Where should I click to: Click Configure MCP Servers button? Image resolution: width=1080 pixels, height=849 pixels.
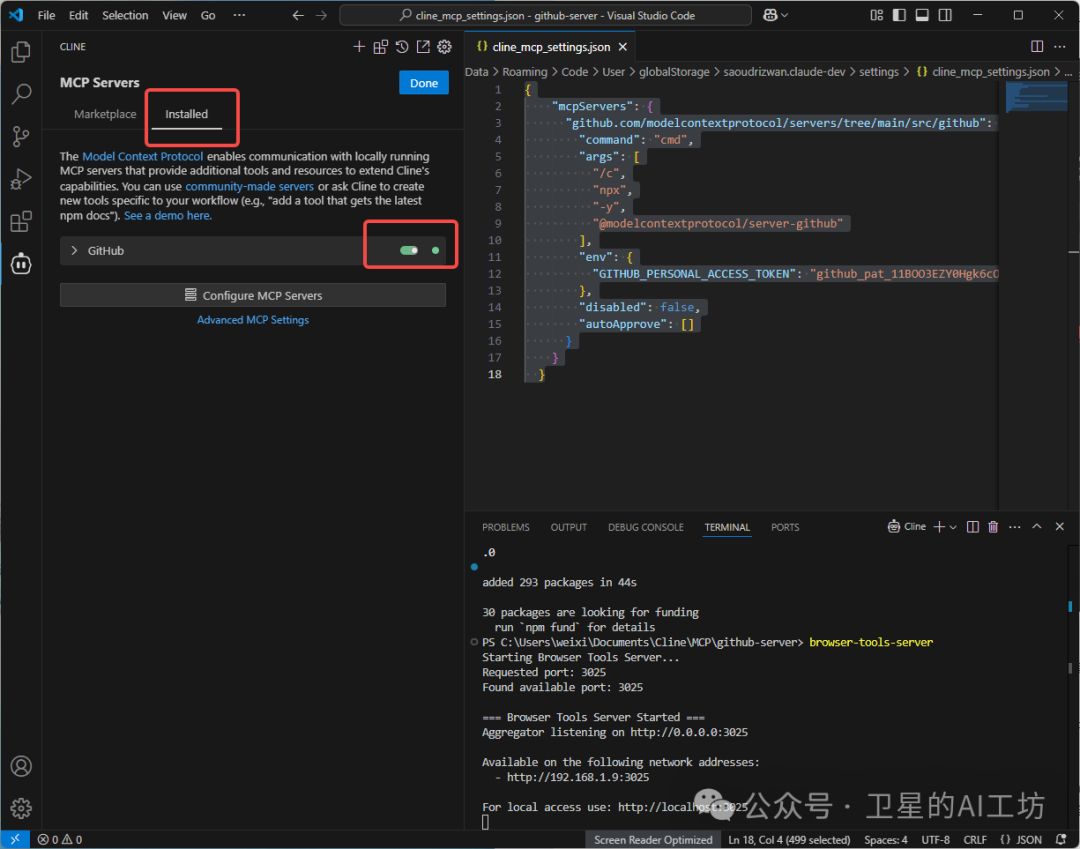[253, 295]
